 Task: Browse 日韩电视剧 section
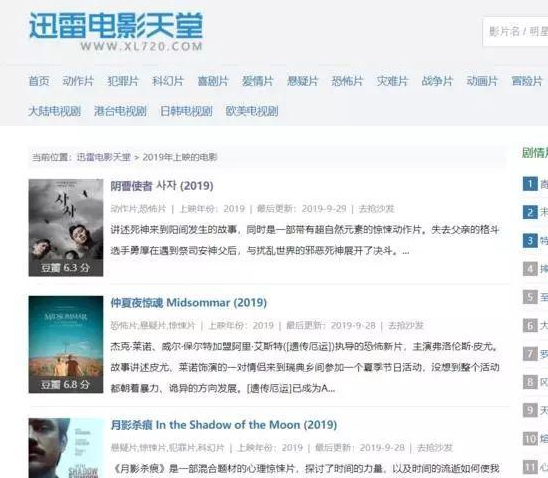[x=186, y=111]
